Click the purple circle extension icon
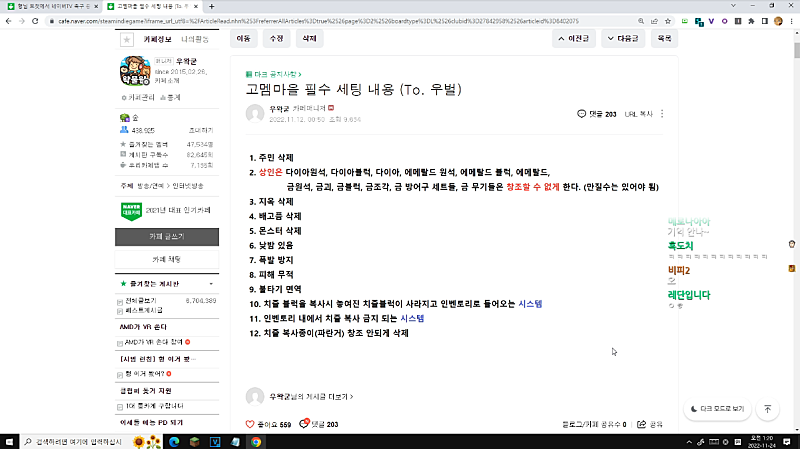Image resolution: width=800 pixels, height=449 pixels. tap(724, 21)
